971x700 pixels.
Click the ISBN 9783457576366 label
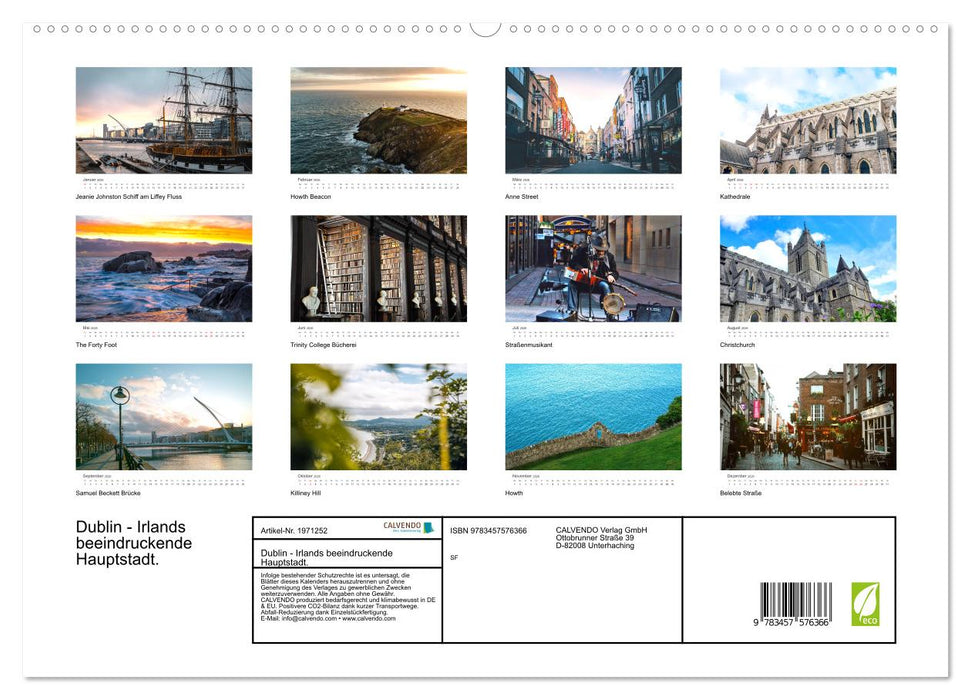489,529
